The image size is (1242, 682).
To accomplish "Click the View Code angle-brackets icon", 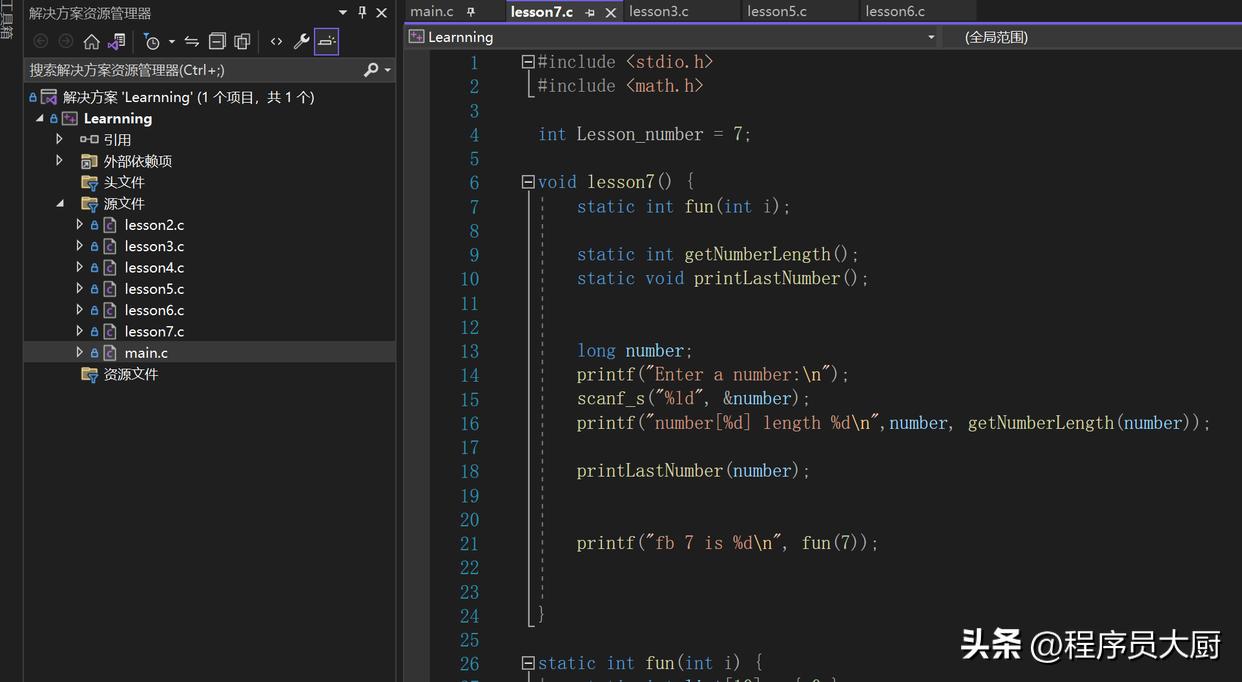I will [276, 41].
